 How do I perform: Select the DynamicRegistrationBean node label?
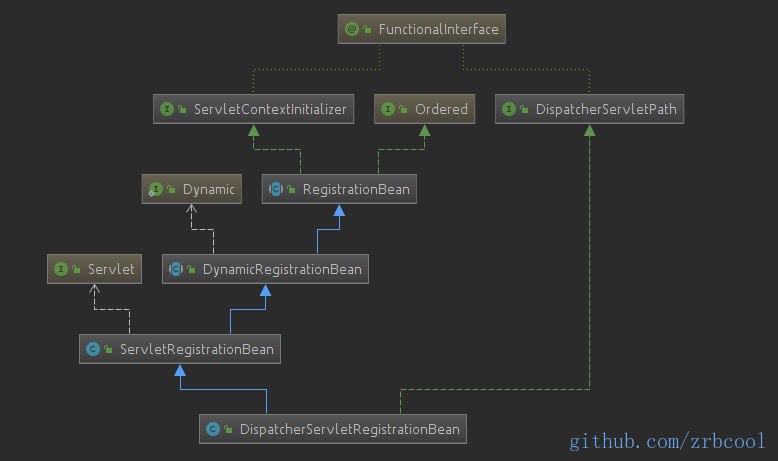click(282, 269)
